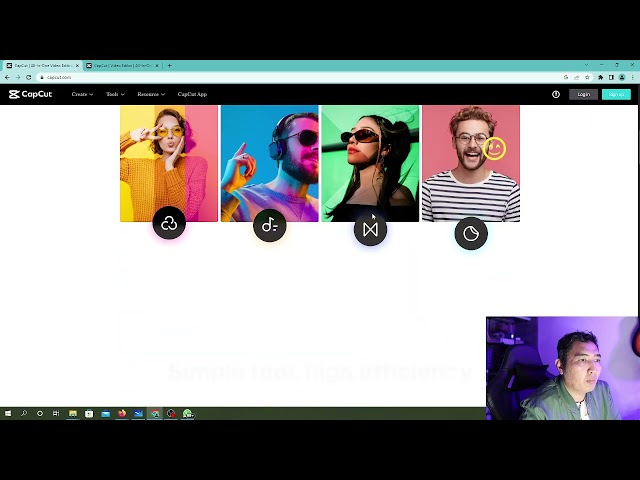Open the download icon beside Login
640x480 pixels.
[x=556, y=94]
